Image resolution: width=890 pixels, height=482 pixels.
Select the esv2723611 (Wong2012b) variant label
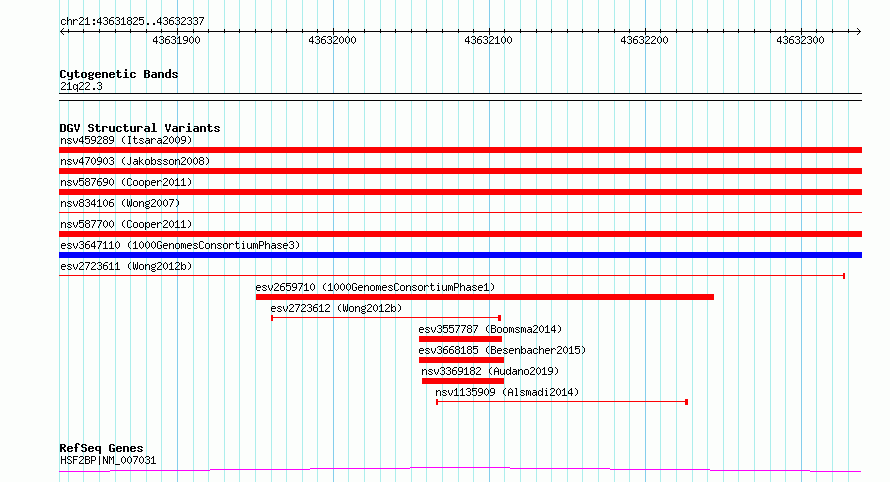[x=126, y=266]
